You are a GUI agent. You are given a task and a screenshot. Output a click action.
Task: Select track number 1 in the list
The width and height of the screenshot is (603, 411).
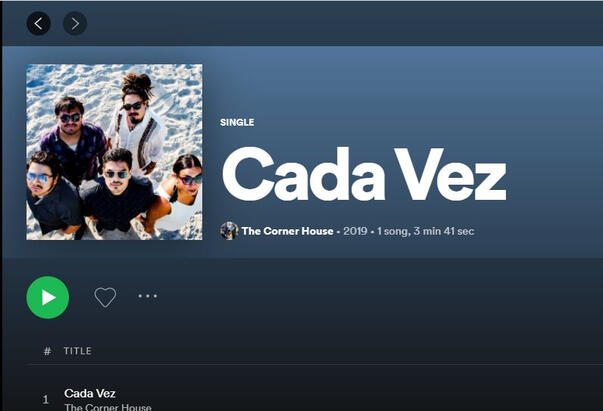click(x=46, y=399)
